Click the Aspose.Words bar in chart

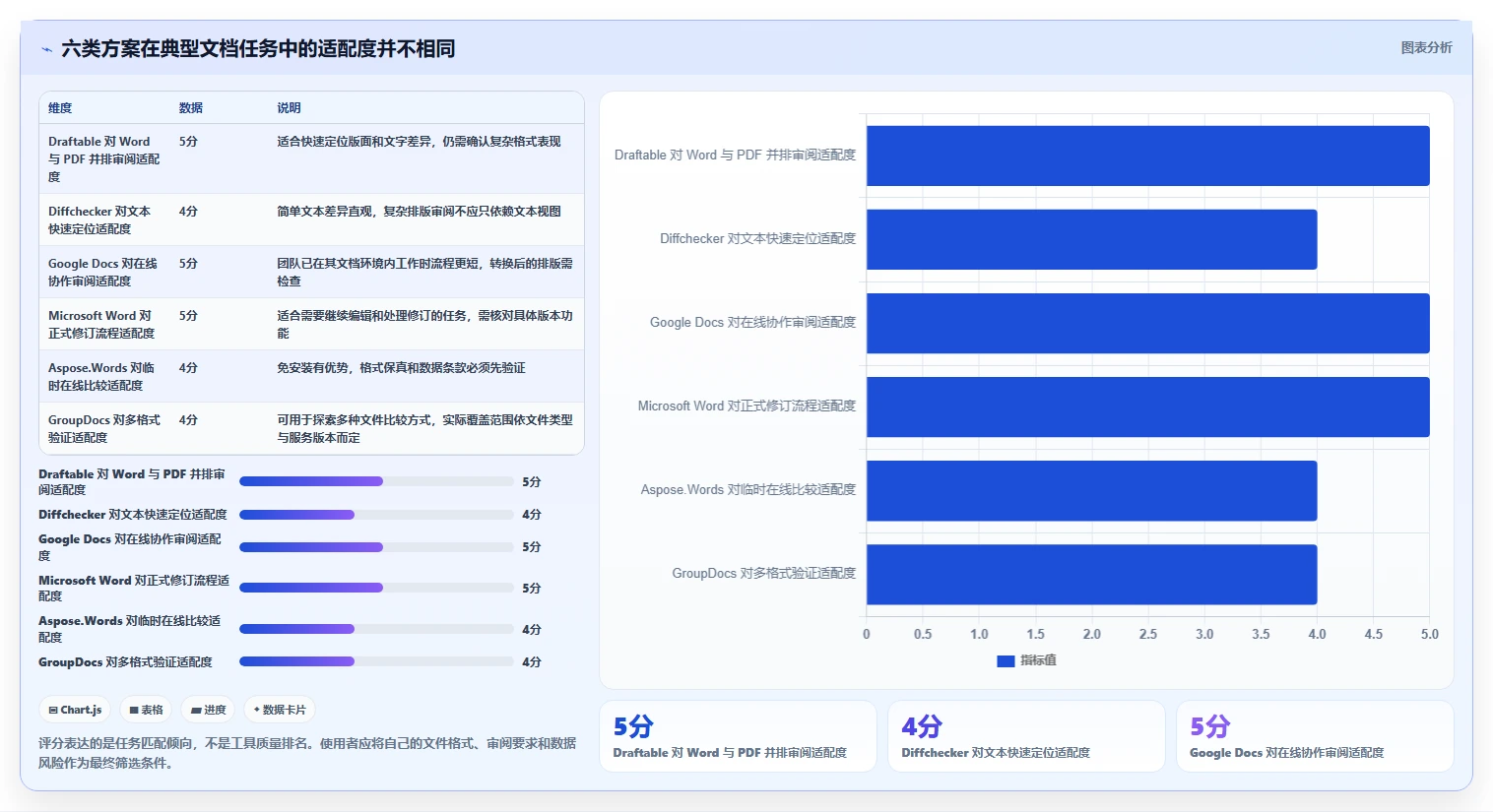tap(1091, 490)
